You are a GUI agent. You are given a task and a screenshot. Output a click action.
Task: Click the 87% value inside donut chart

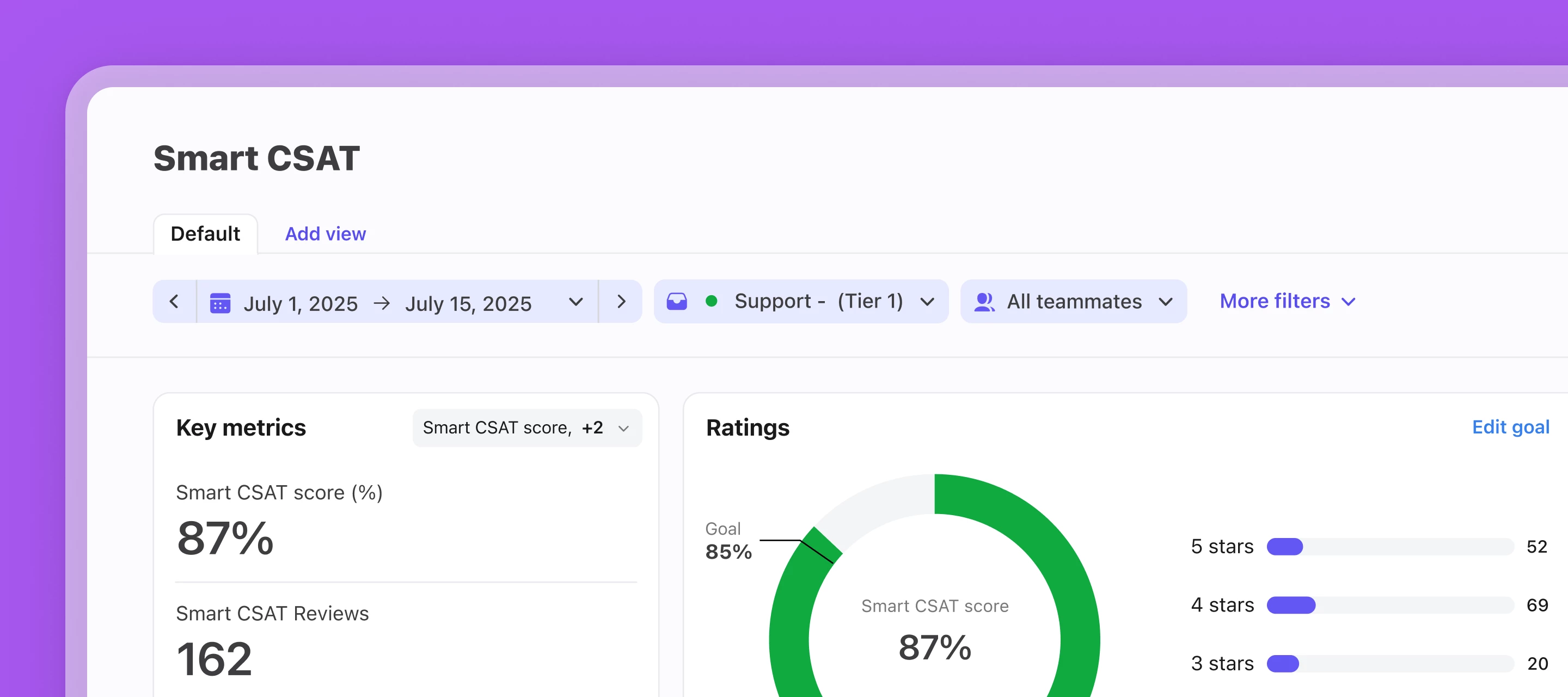coord(934,647)
